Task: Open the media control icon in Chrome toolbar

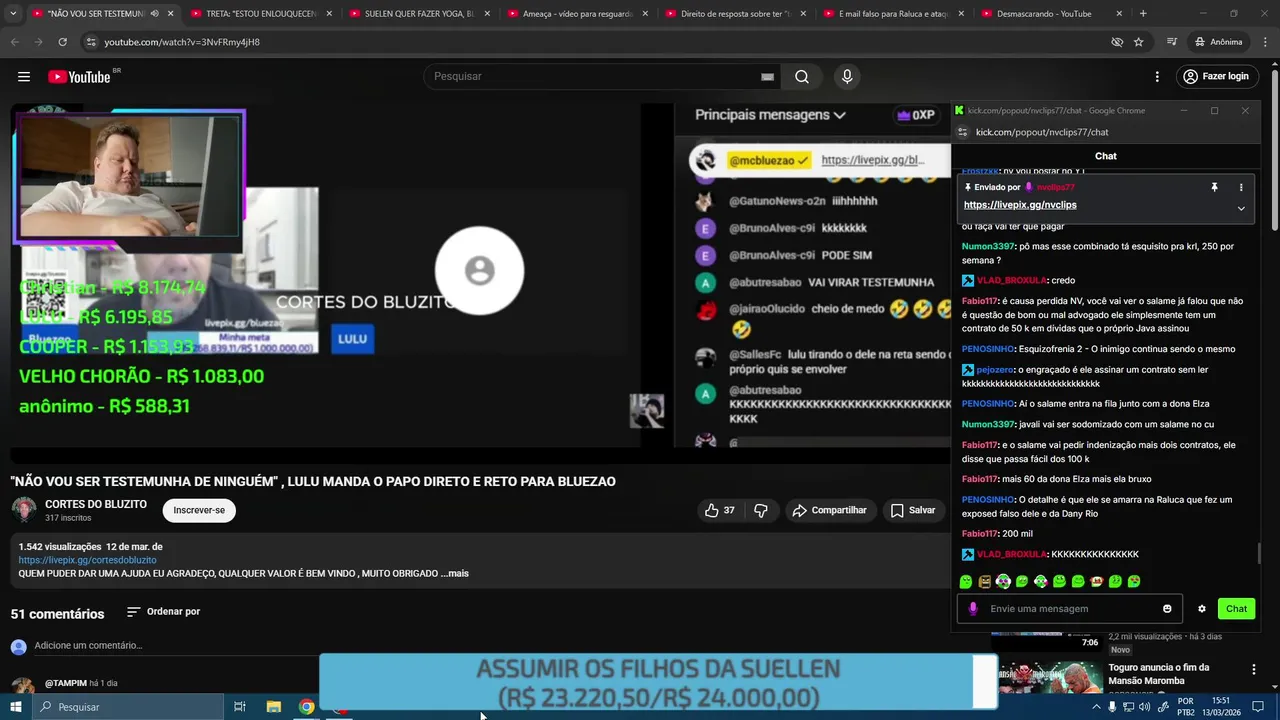Action: (1172, 42)
